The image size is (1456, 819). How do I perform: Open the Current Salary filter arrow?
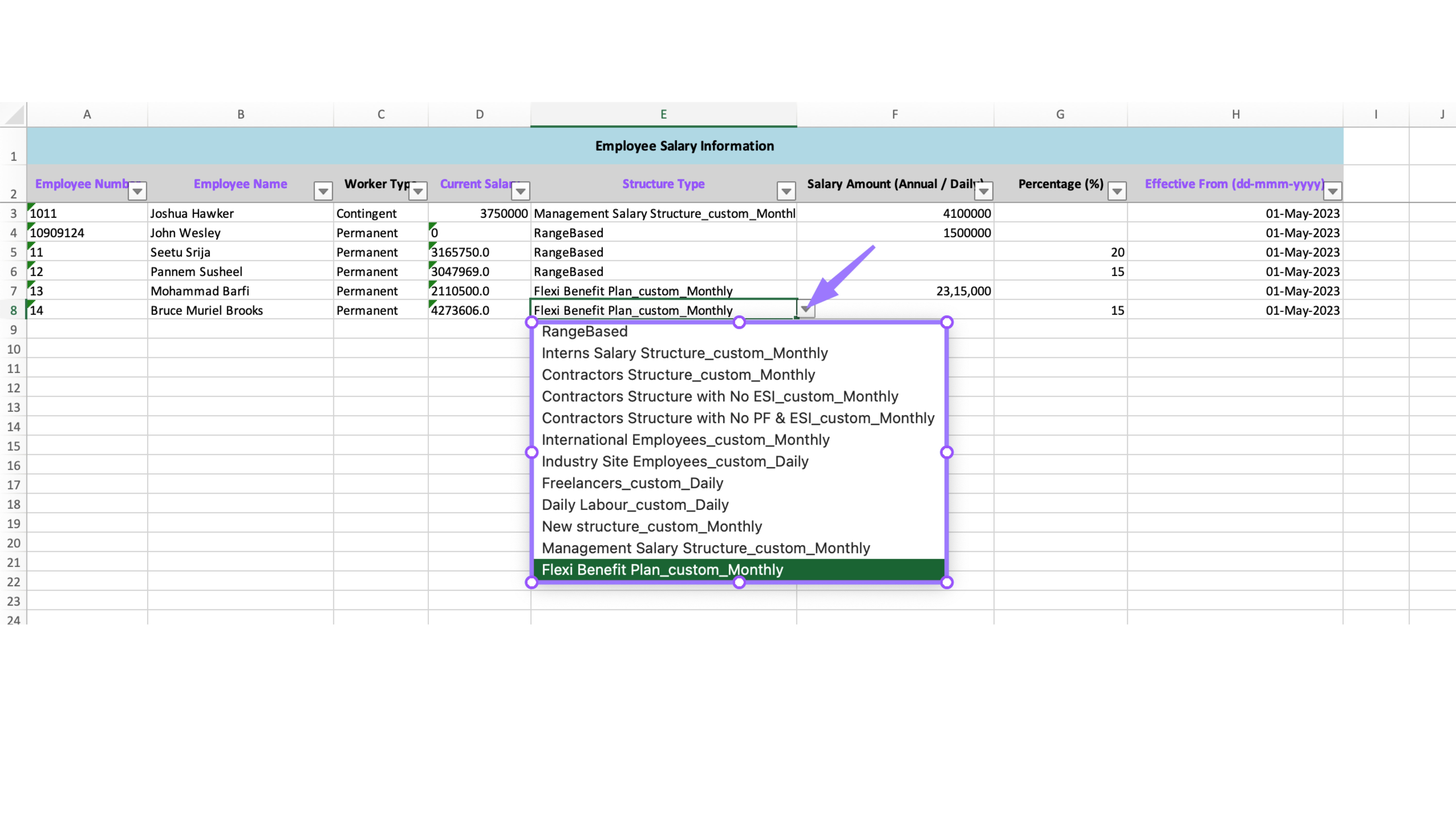click(x=520, y=191)
